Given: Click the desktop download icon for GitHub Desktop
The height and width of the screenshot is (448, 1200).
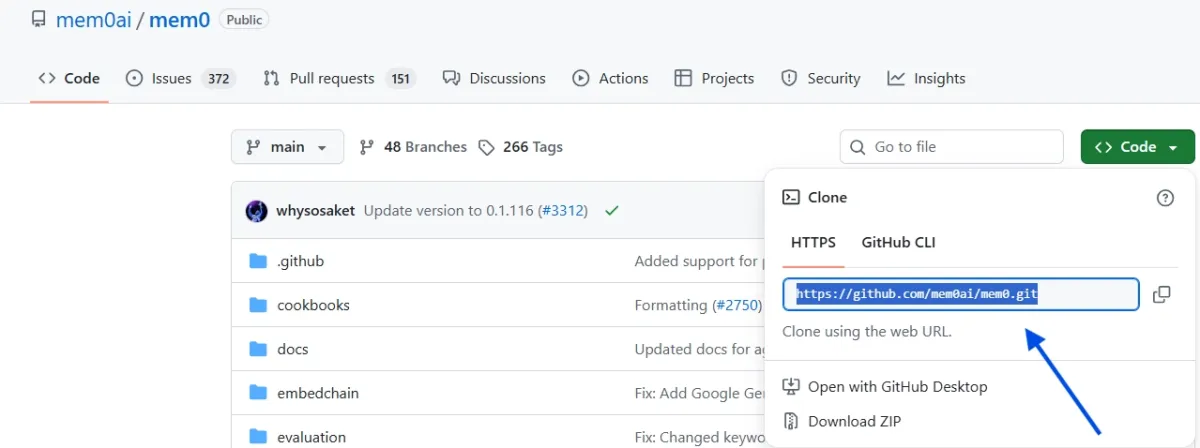Looking at the screenshot, I should point(790,386).
